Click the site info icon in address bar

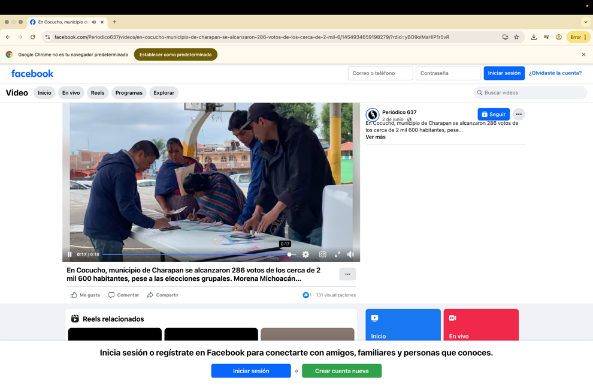(x=48, y=37)
